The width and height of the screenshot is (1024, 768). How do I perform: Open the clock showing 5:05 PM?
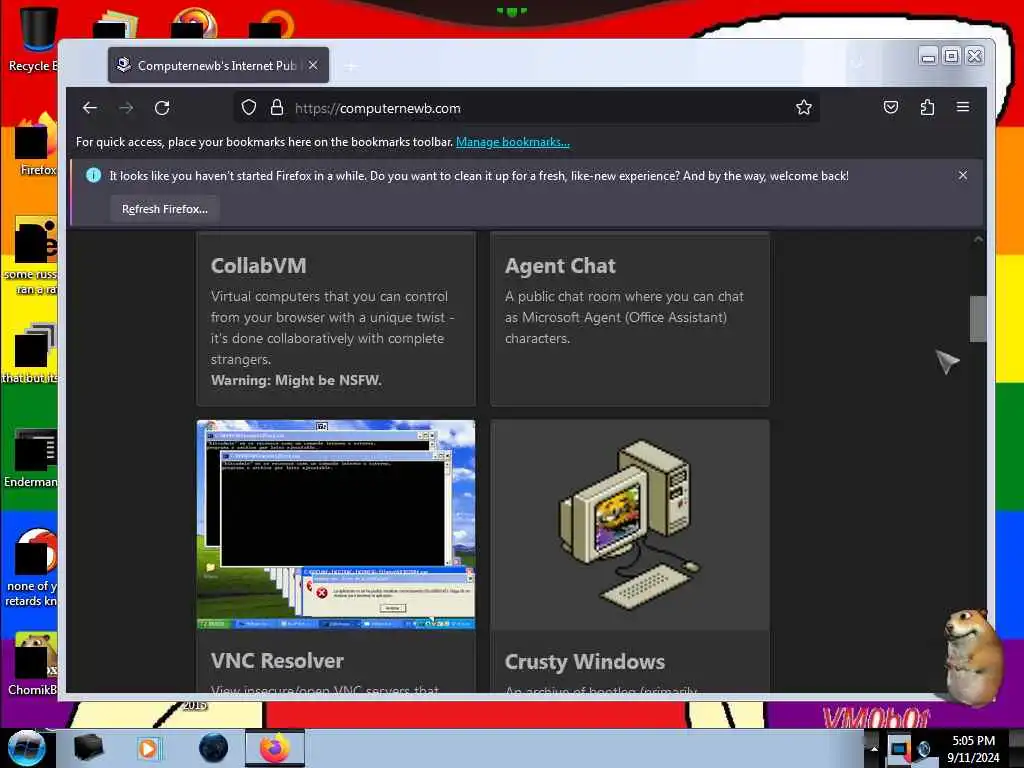(x=973, y=749)
